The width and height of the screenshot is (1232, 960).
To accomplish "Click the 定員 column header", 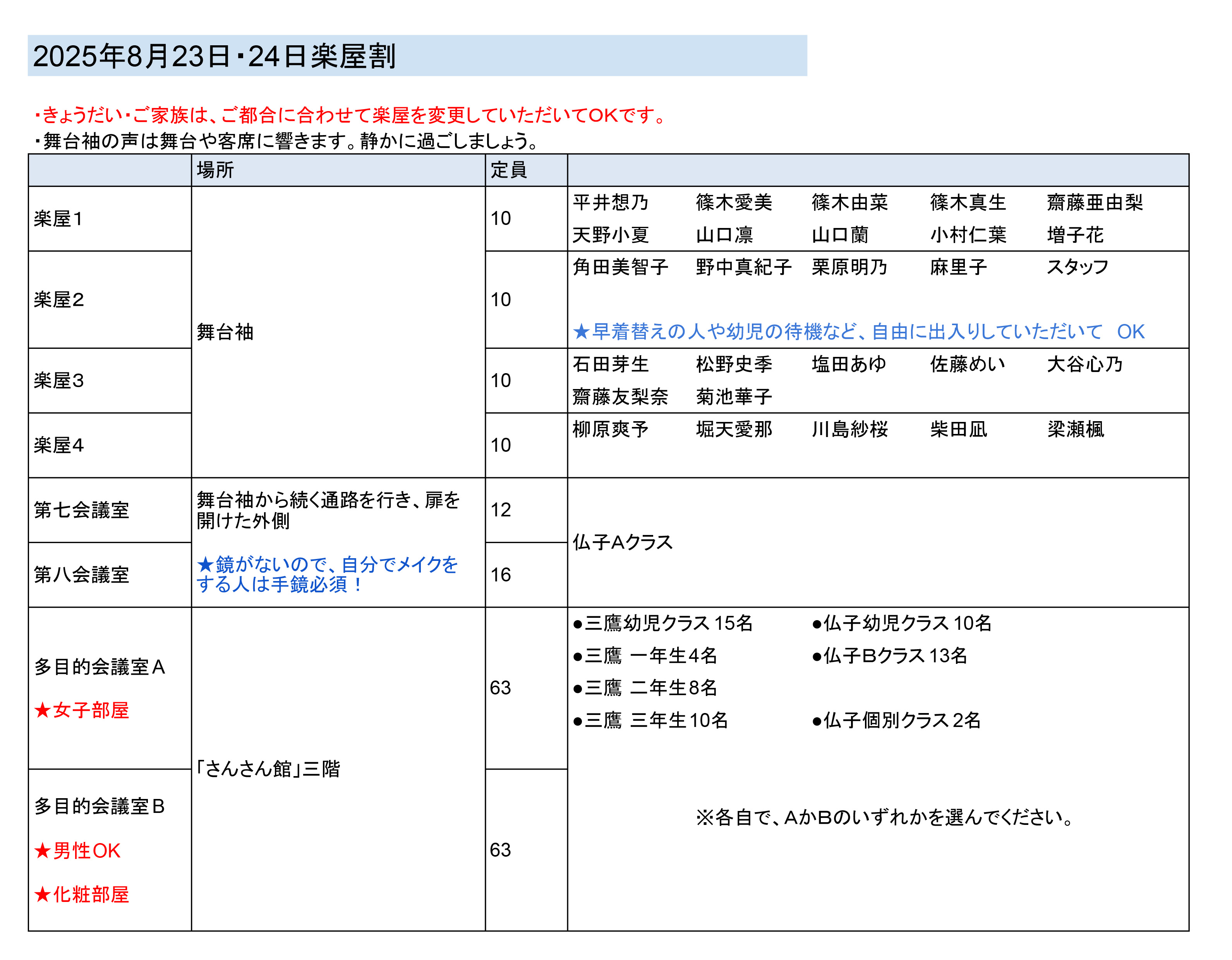I will [x=508, y=170].
